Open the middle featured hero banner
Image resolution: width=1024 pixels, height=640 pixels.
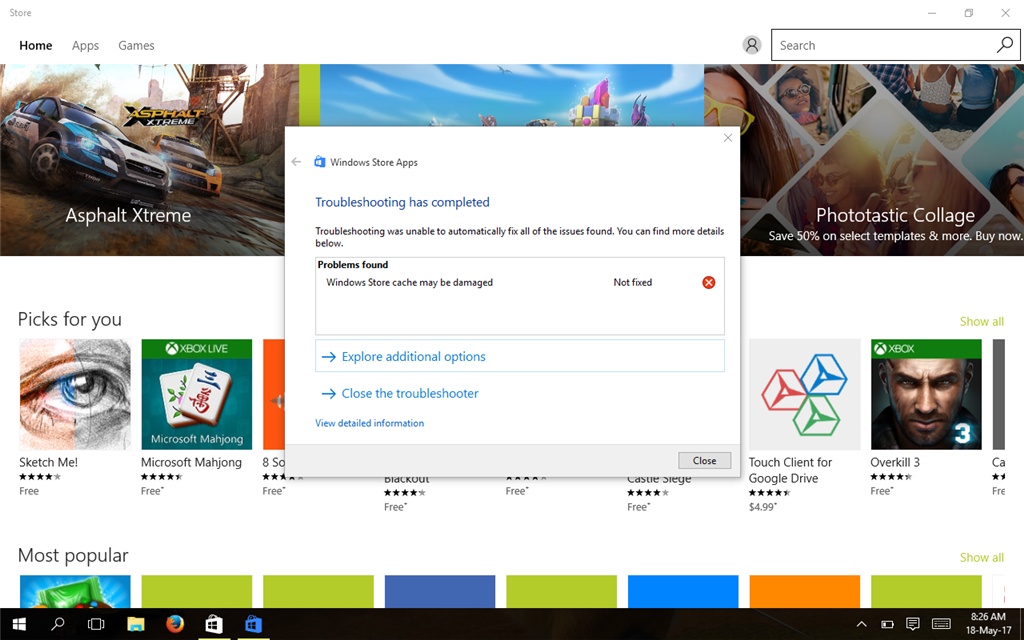[512, 95]
